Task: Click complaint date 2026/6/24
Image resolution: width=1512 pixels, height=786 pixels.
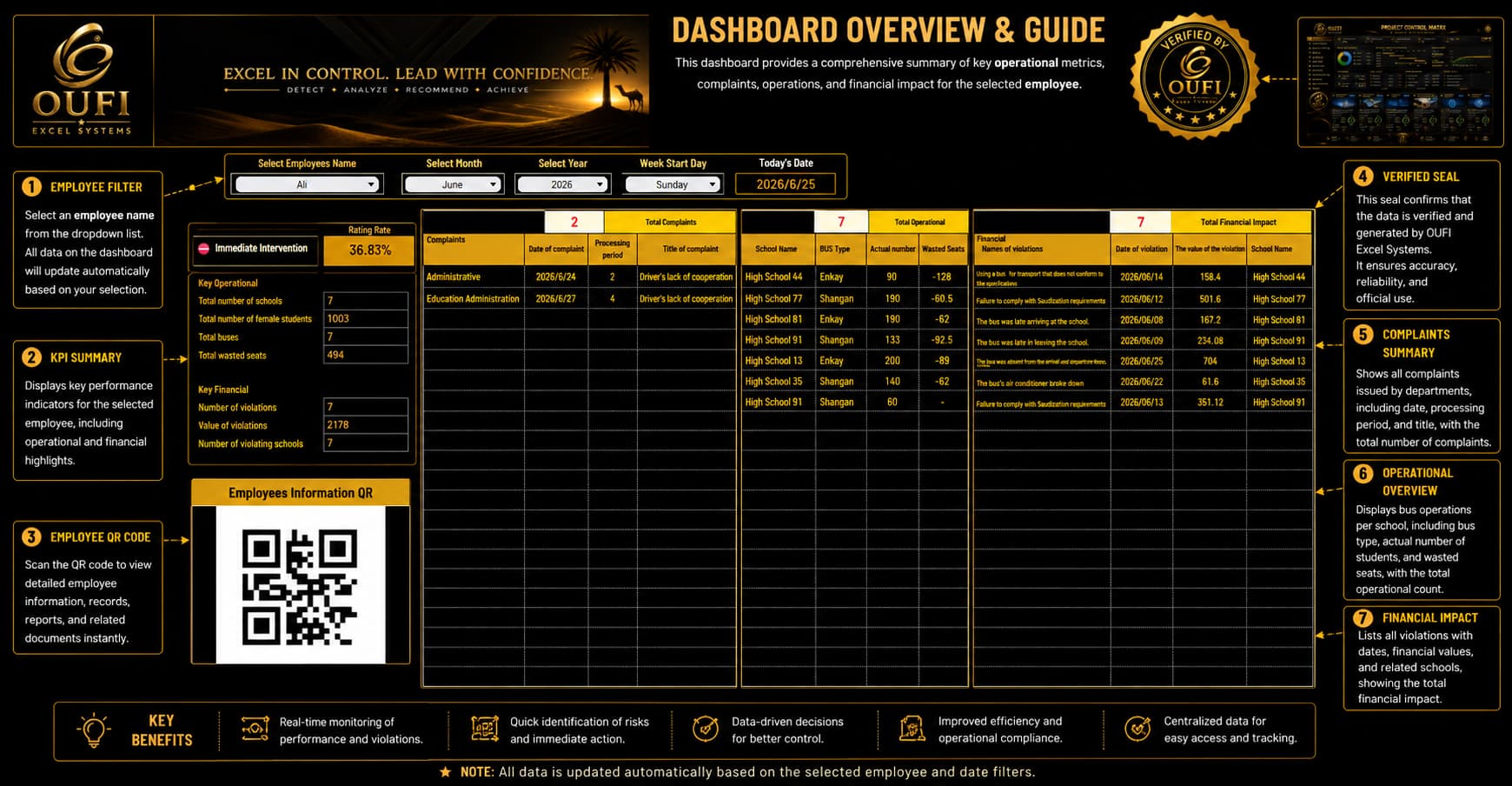Action: [x=556, y=276]
